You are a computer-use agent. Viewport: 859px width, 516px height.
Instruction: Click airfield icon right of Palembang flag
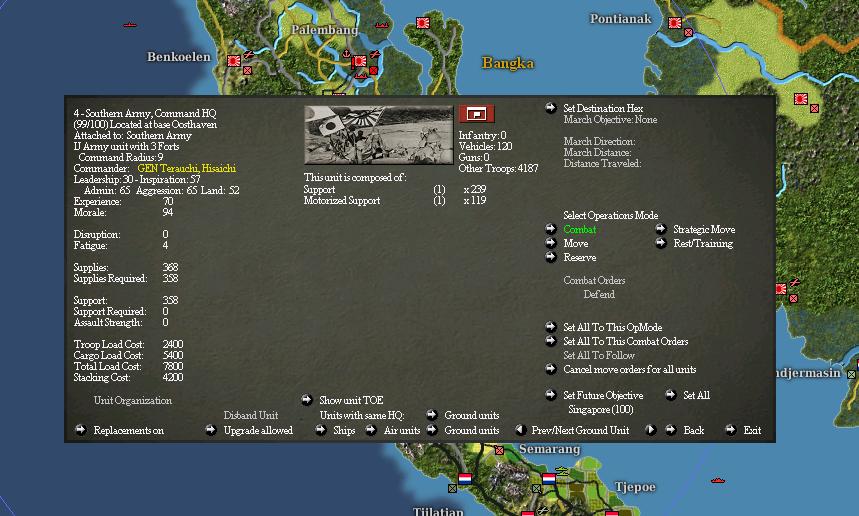(x=375, y=54)
